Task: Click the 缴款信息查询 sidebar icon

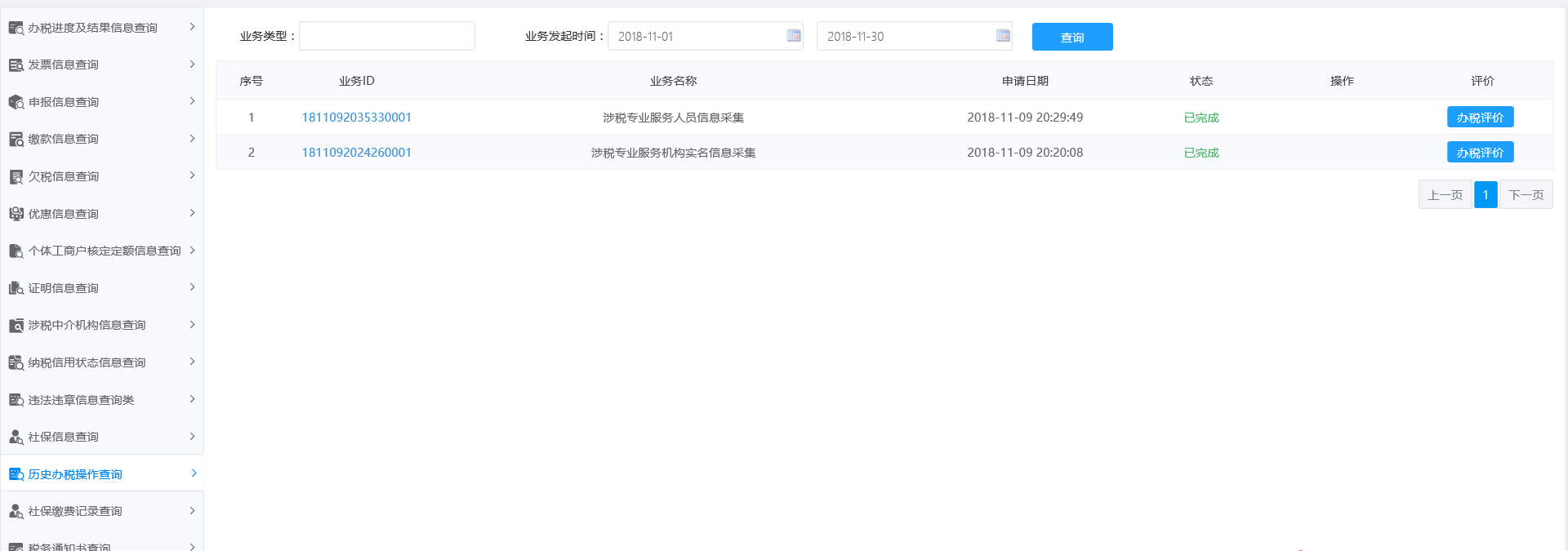Action: 16,139
